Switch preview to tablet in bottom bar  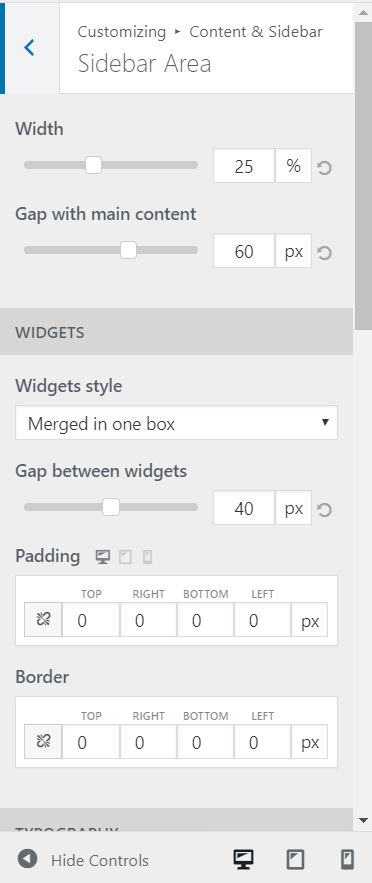295,859
